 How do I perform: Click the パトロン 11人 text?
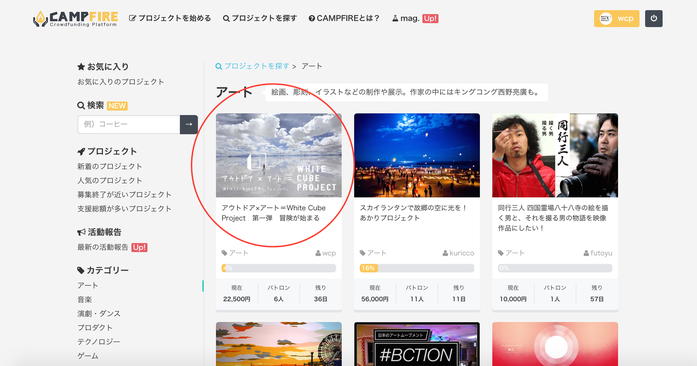click(417, 294)
